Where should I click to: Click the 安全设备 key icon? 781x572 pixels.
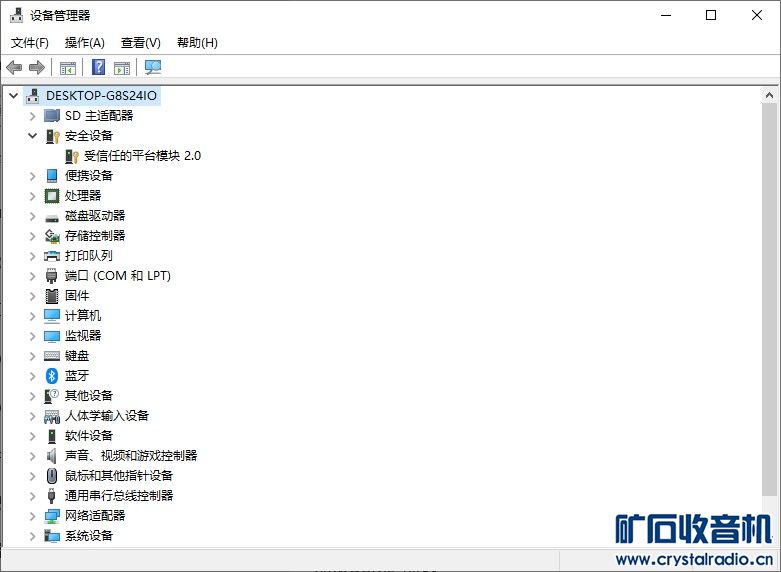[x=52, y=136]
